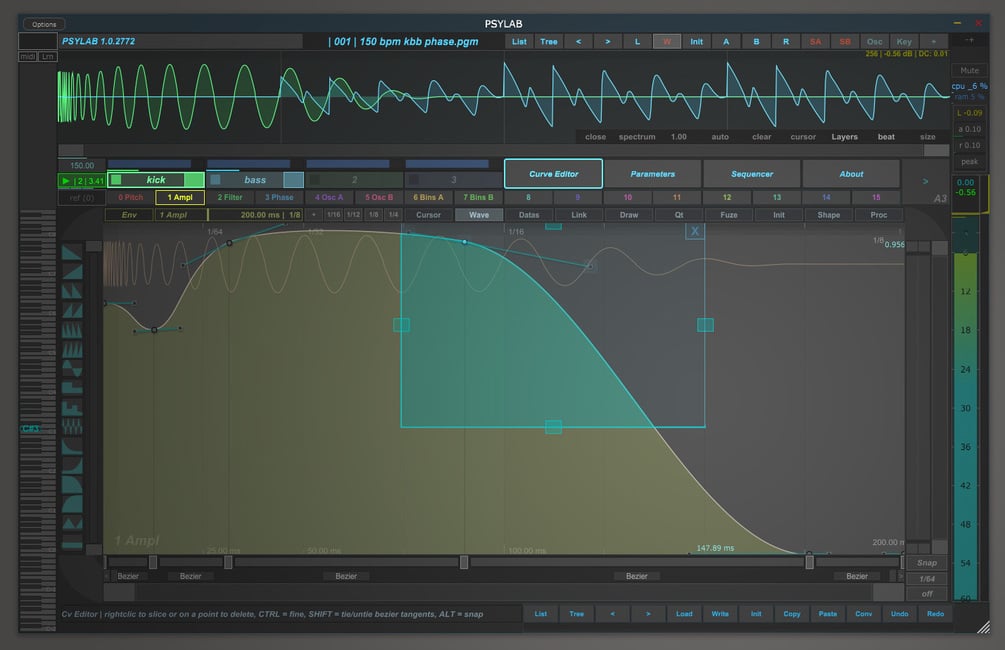Click the 1/16 length button
Image resolution: width=1005 pixels, height=650 pixels.
click(x=333, y=215)
